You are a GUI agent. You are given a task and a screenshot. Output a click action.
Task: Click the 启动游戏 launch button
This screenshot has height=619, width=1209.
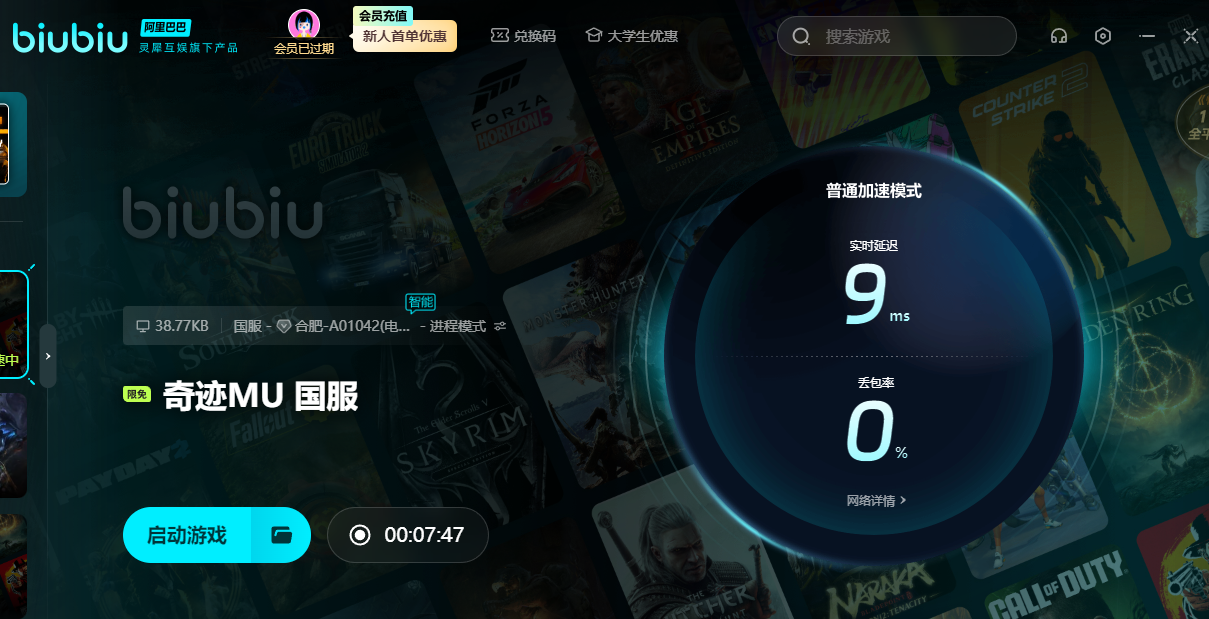(x=187, y=535)
